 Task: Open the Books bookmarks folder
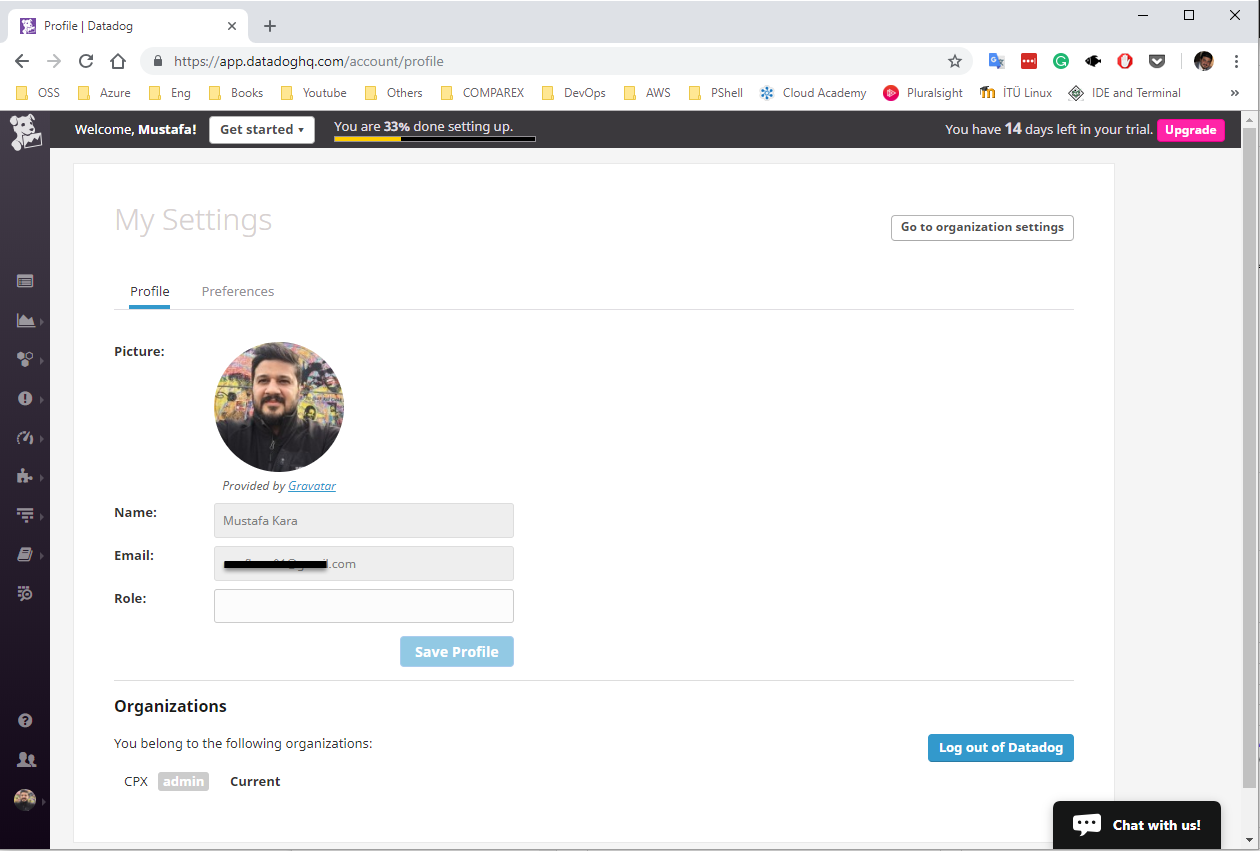click(x=236, y=93)
